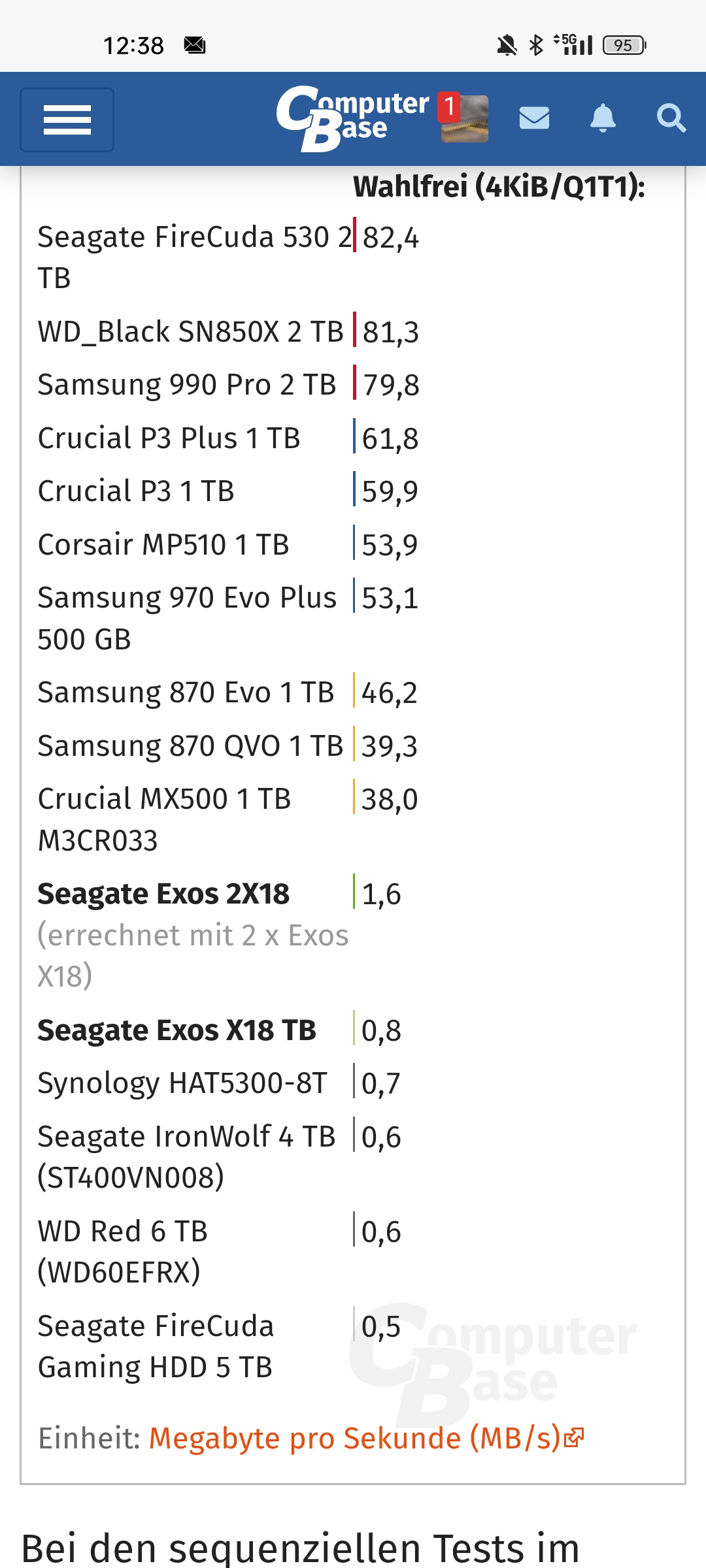
Task: Open the hamburger navigation menu
Action: pos(67,120)
